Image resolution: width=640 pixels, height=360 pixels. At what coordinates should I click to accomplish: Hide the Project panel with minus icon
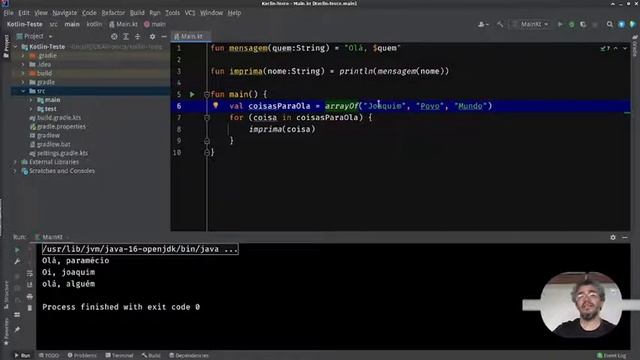[164, 37]
